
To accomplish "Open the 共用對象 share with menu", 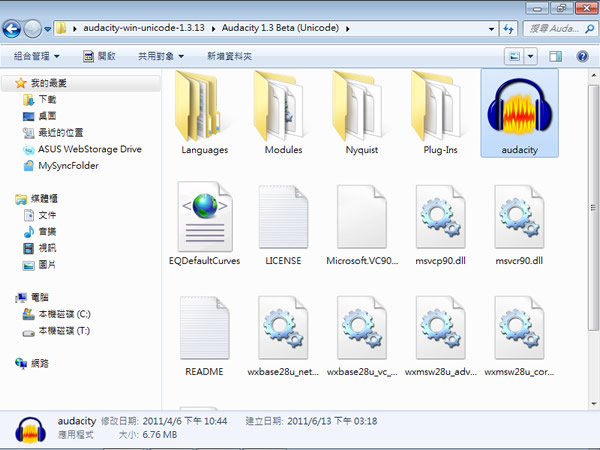I will pyautogui.click(x=161, y=56).
